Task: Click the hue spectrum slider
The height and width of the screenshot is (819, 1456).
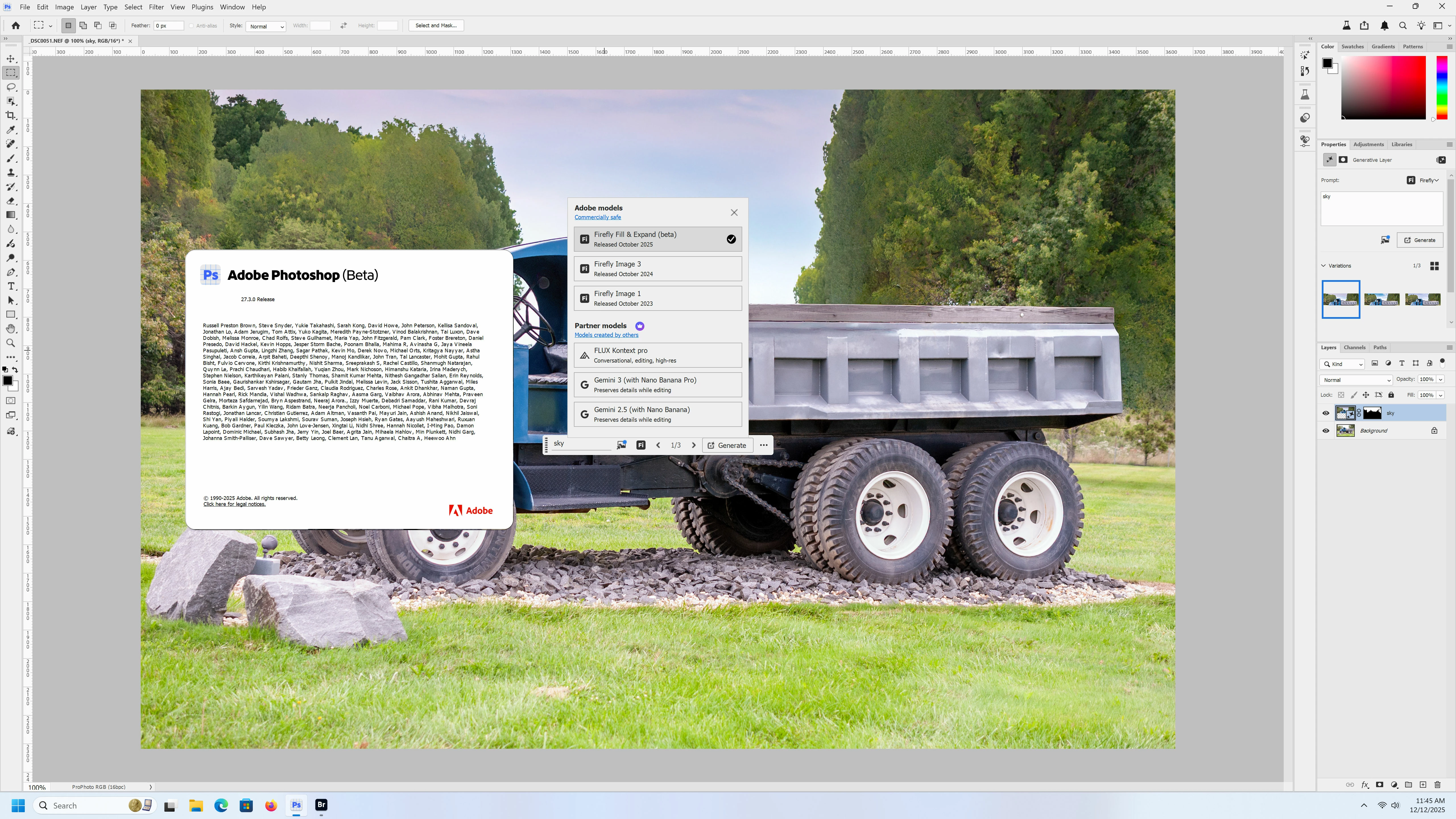Action: pyautogui.click(x=1442, y=88)
